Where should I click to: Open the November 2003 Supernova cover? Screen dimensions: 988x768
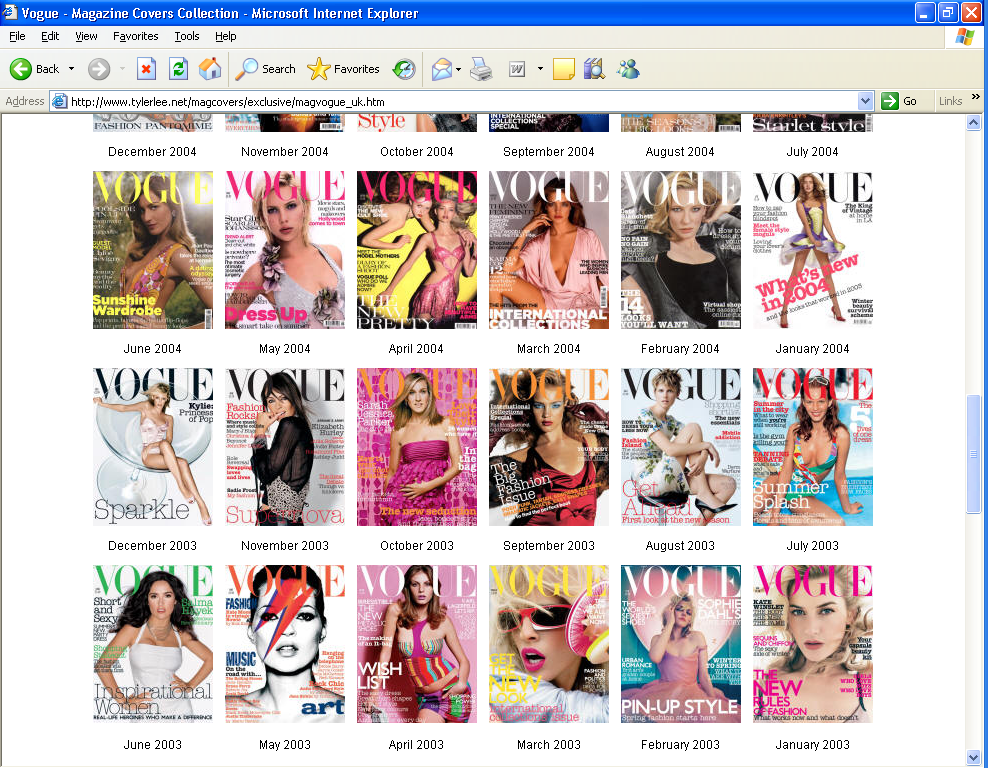coord(285,447)
